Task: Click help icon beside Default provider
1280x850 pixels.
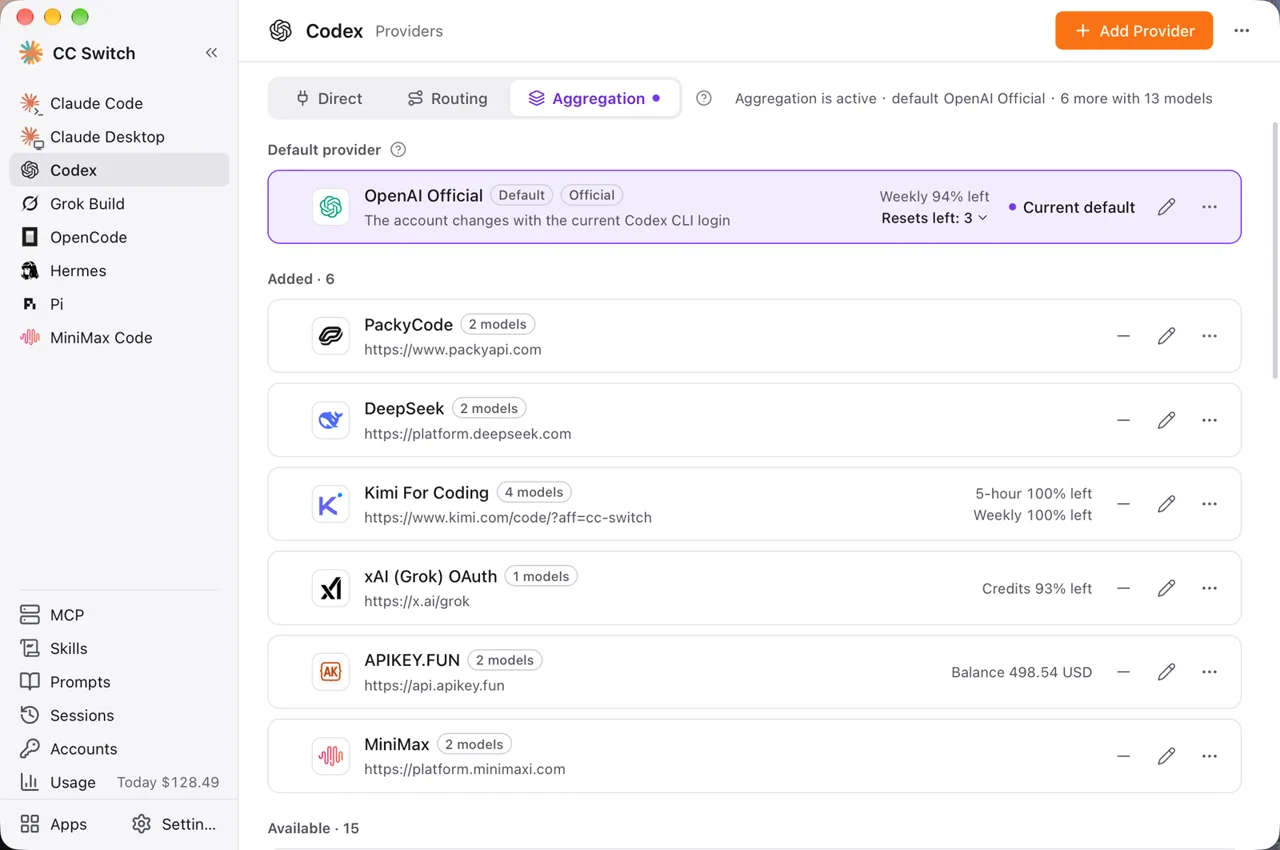Action: point(398,150)
